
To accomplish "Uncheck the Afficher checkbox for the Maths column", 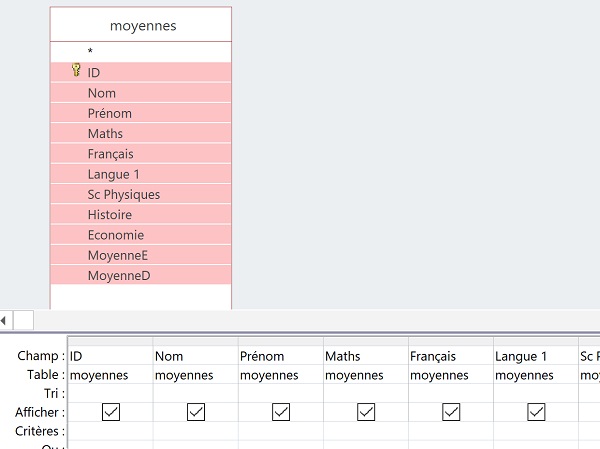I will pyautogui.click(x=366, y=412).
